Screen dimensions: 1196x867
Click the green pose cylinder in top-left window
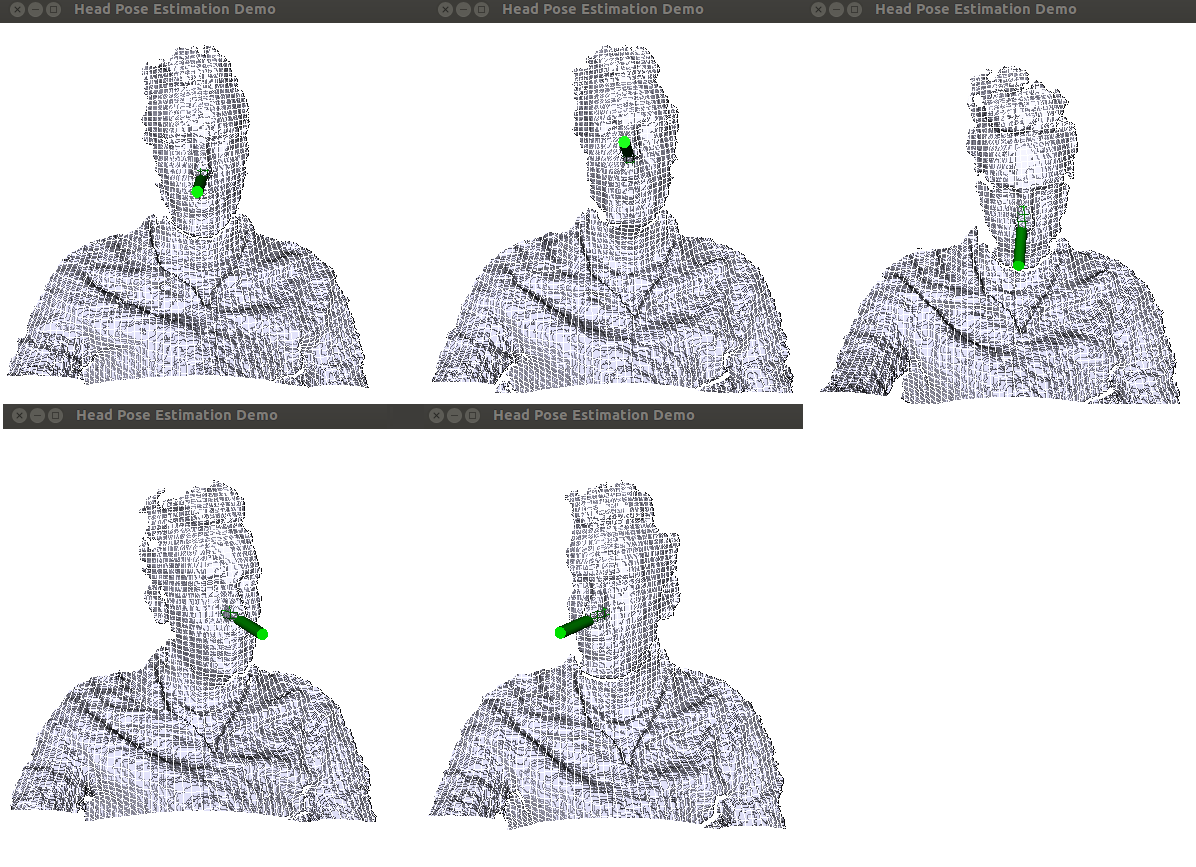199,185
